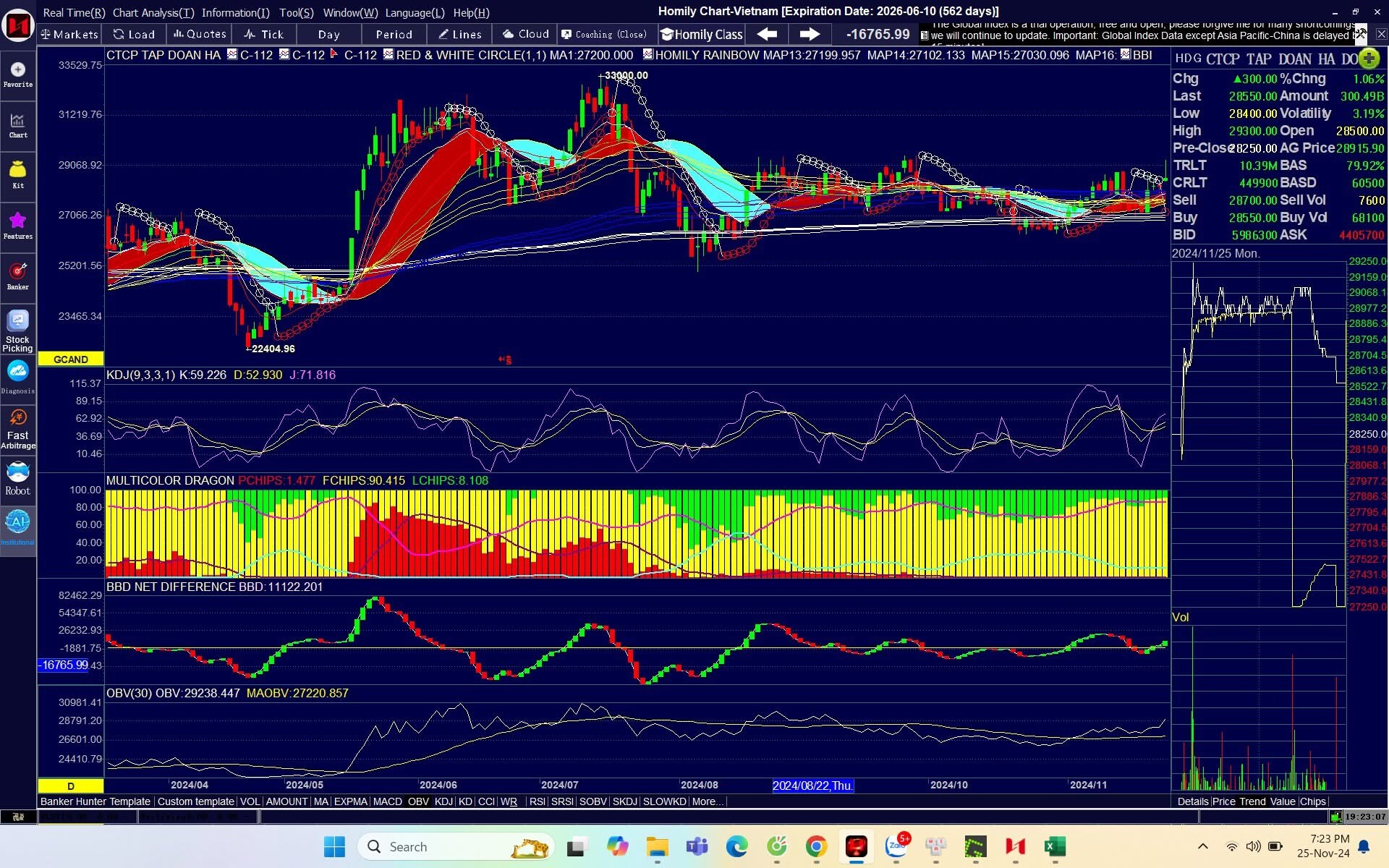Open the Cloud toolbar button
Image resolution: width=1389 pixels, height=868 pixels.
coord(526,34)
